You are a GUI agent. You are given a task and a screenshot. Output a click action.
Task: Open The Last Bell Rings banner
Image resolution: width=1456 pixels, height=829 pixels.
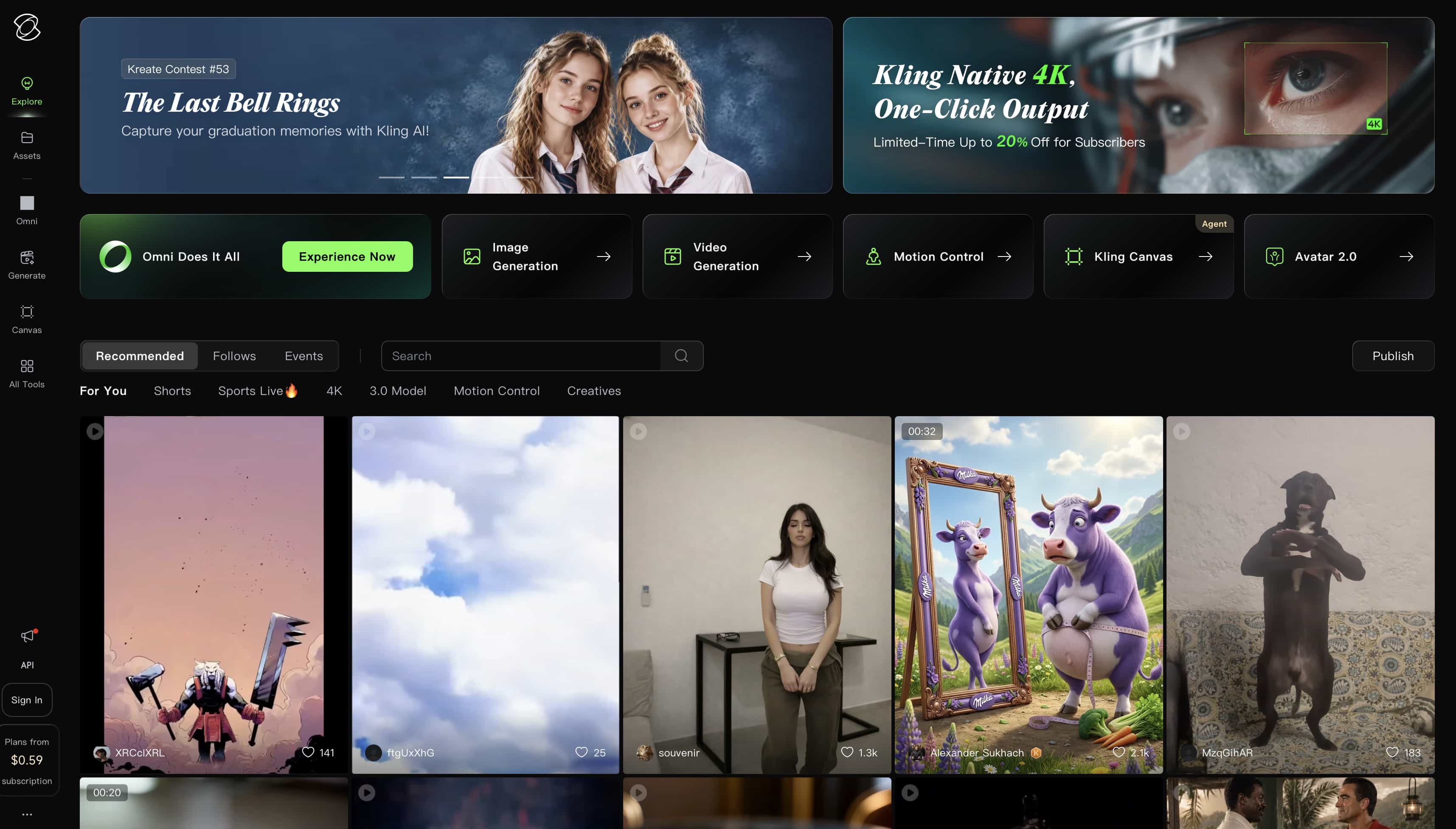click(456, 105)
